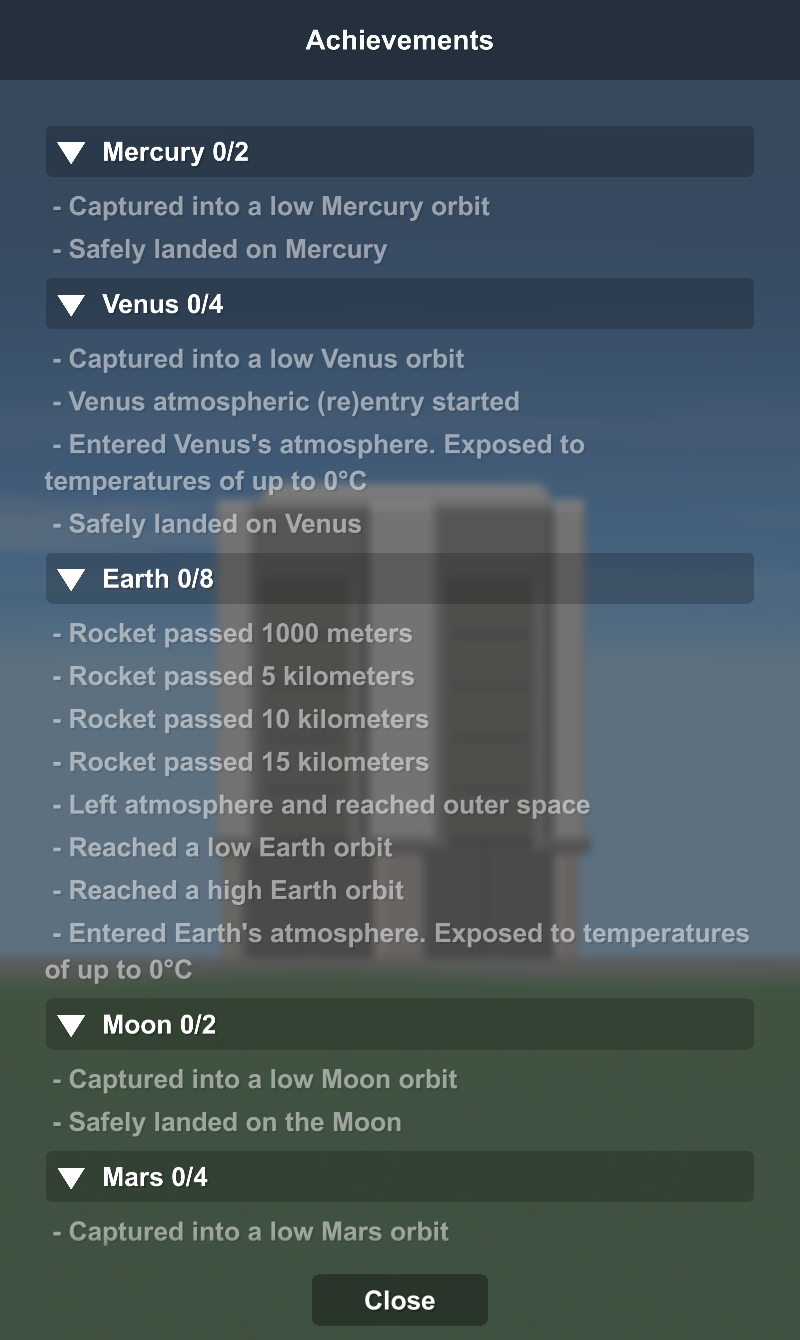Screen dimensions: 800x1340
Task: Collapse the Mars section triangle
Action: (x=72, y=1177)
